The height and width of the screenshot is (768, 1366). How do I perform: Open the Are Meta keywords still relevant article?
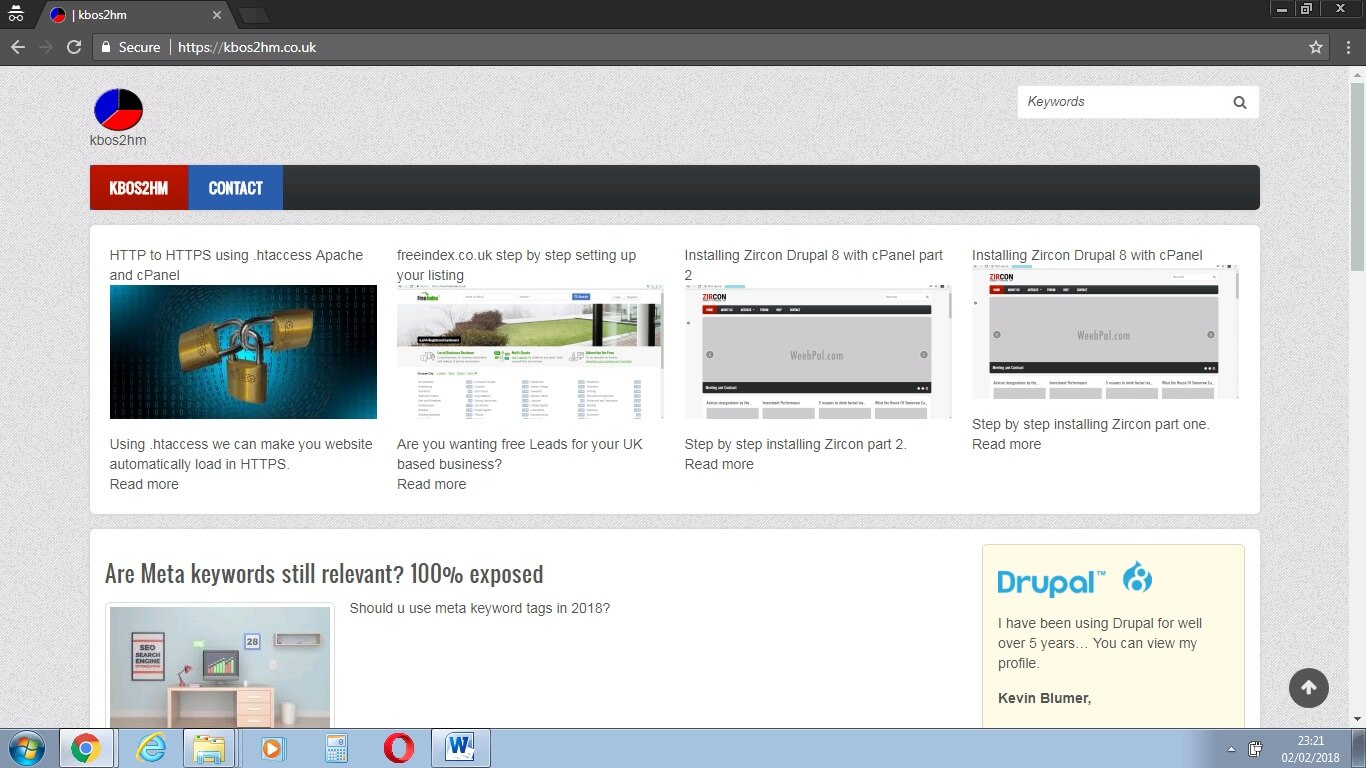coord(324,574)
